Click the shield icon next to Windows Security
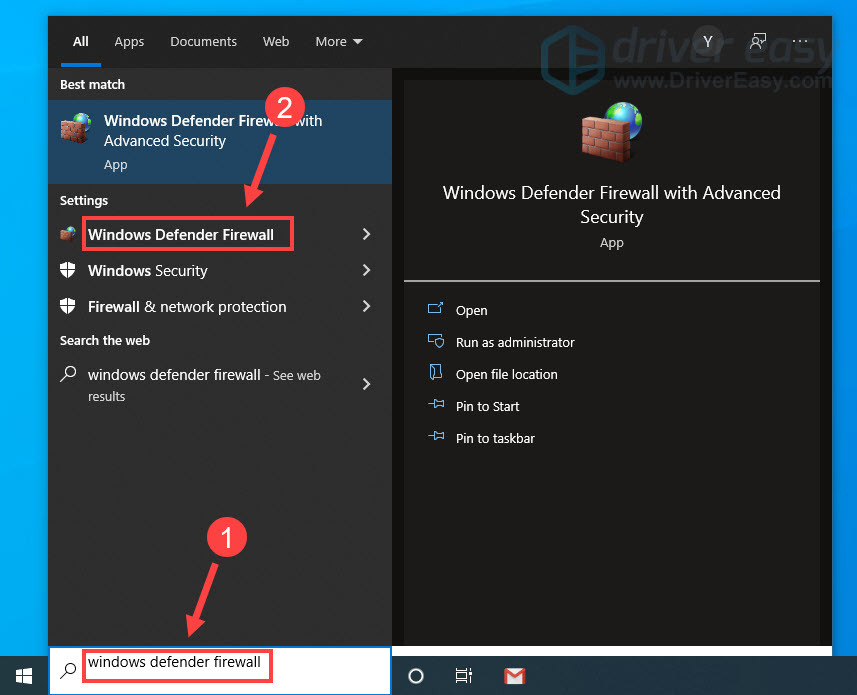The image size is (857, 695). pos(67,270)
